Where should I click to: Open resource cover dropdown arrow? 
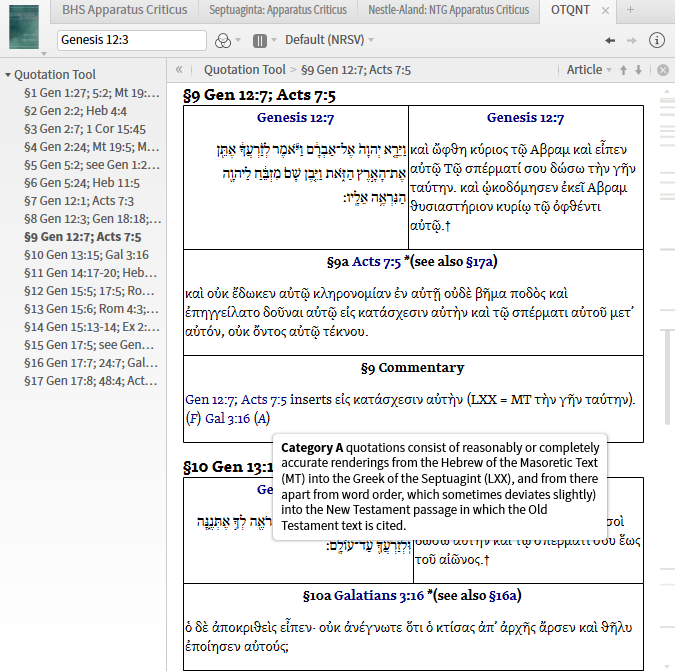click(x=43, y=54)
